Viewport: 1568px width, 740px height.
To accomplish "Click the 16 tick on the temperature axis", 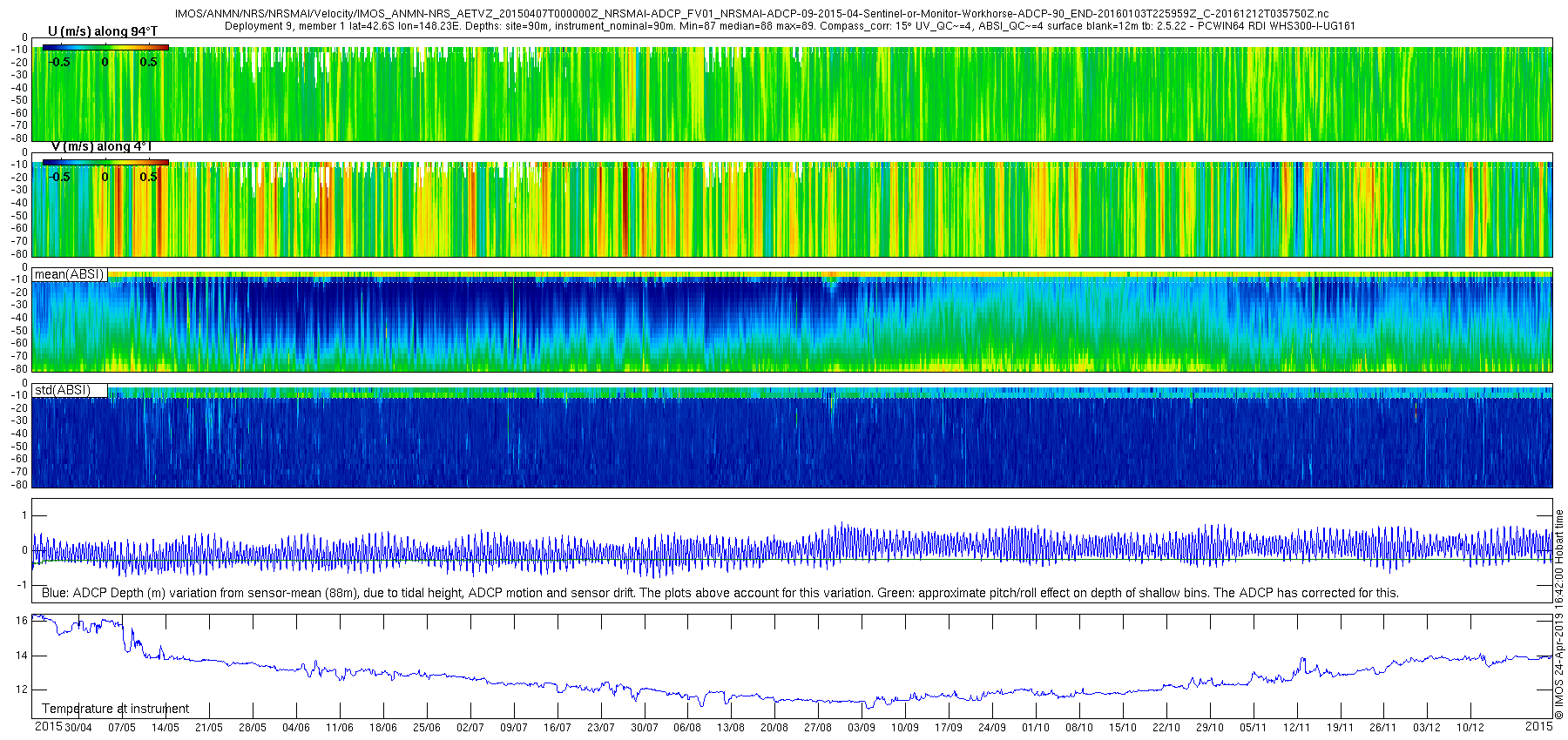I will 21,621.
